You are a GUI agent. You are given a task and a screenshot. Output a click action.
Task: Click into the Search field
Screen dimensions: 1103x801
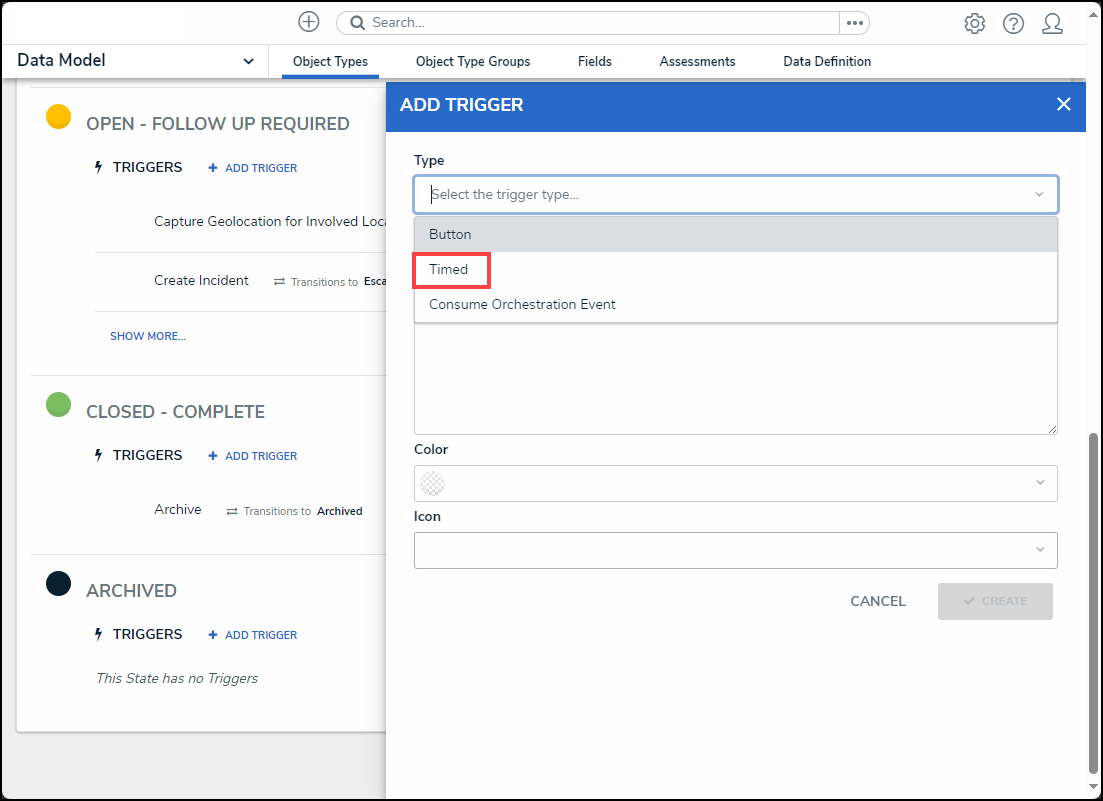(x=600, y=23)
